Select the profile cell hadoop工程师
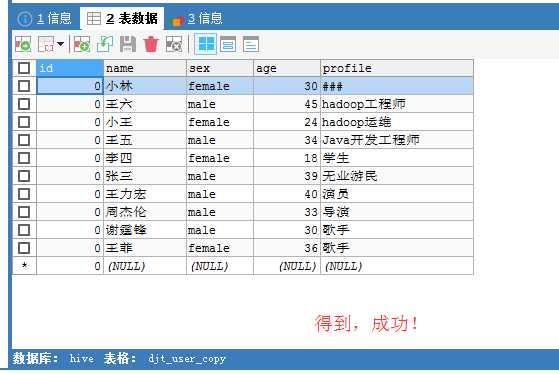This screenshot has width=559, height=374. coord(397,104)
